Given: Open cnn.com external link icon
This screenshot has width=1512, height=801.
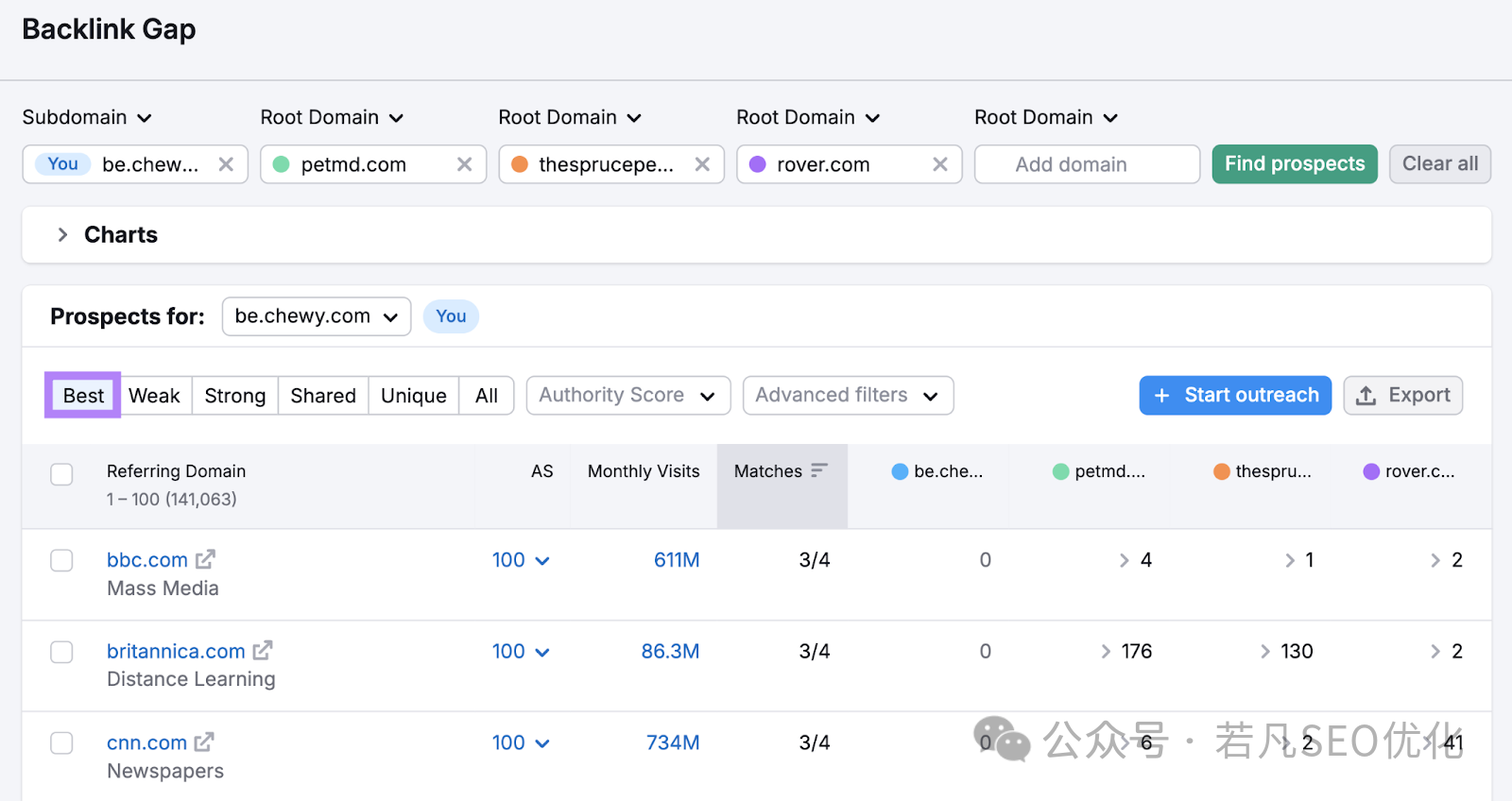Looking at the screenshot, I should pos(204,742).
